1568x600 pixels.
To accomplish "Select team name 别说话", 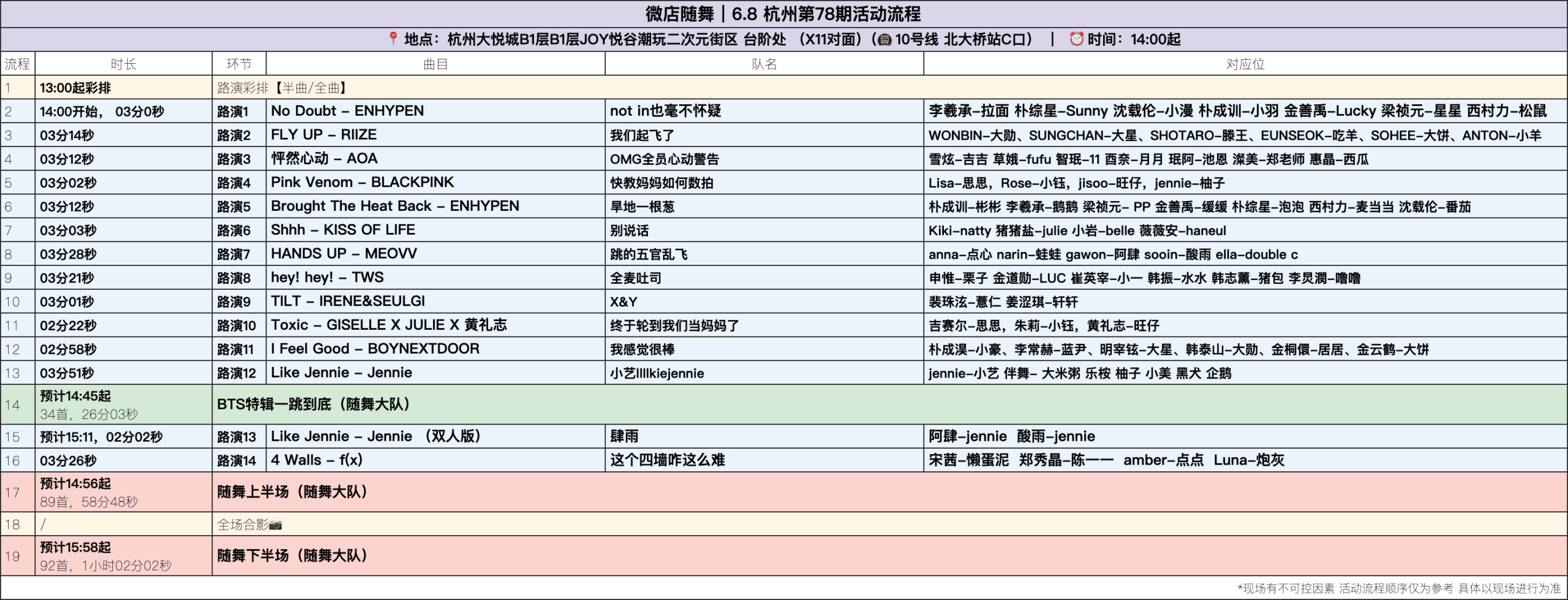I will click(764, 230).
